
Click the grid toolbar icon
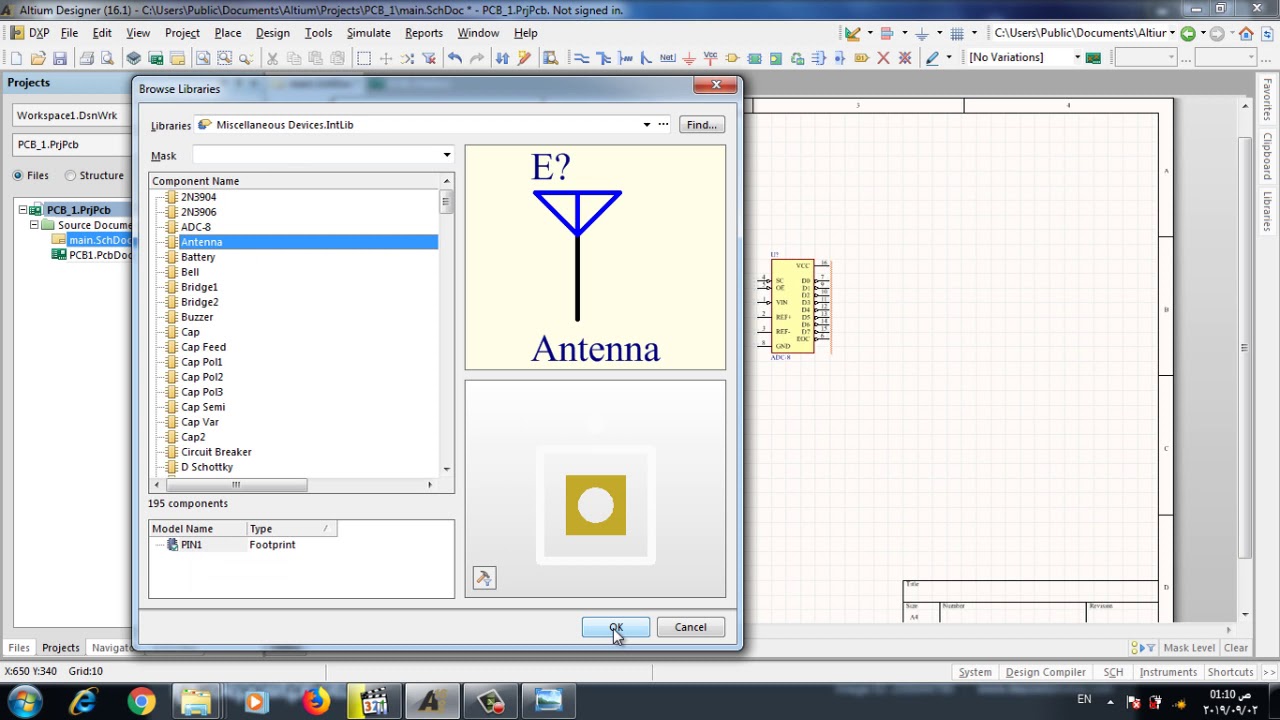957,33
